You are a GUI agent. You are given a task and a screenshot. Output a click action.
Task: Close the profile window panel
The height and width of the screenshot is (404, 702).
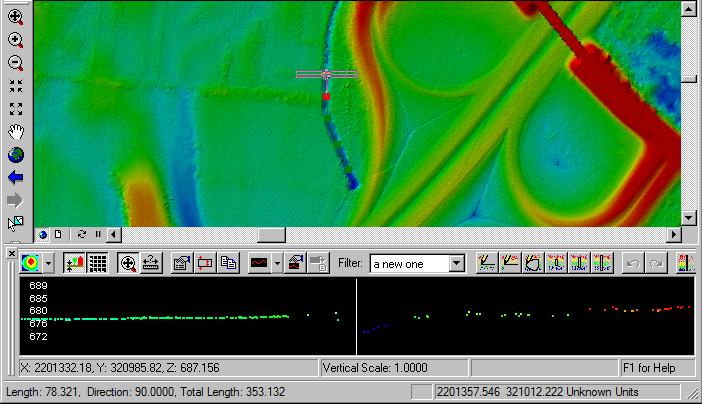coord(12,254)
